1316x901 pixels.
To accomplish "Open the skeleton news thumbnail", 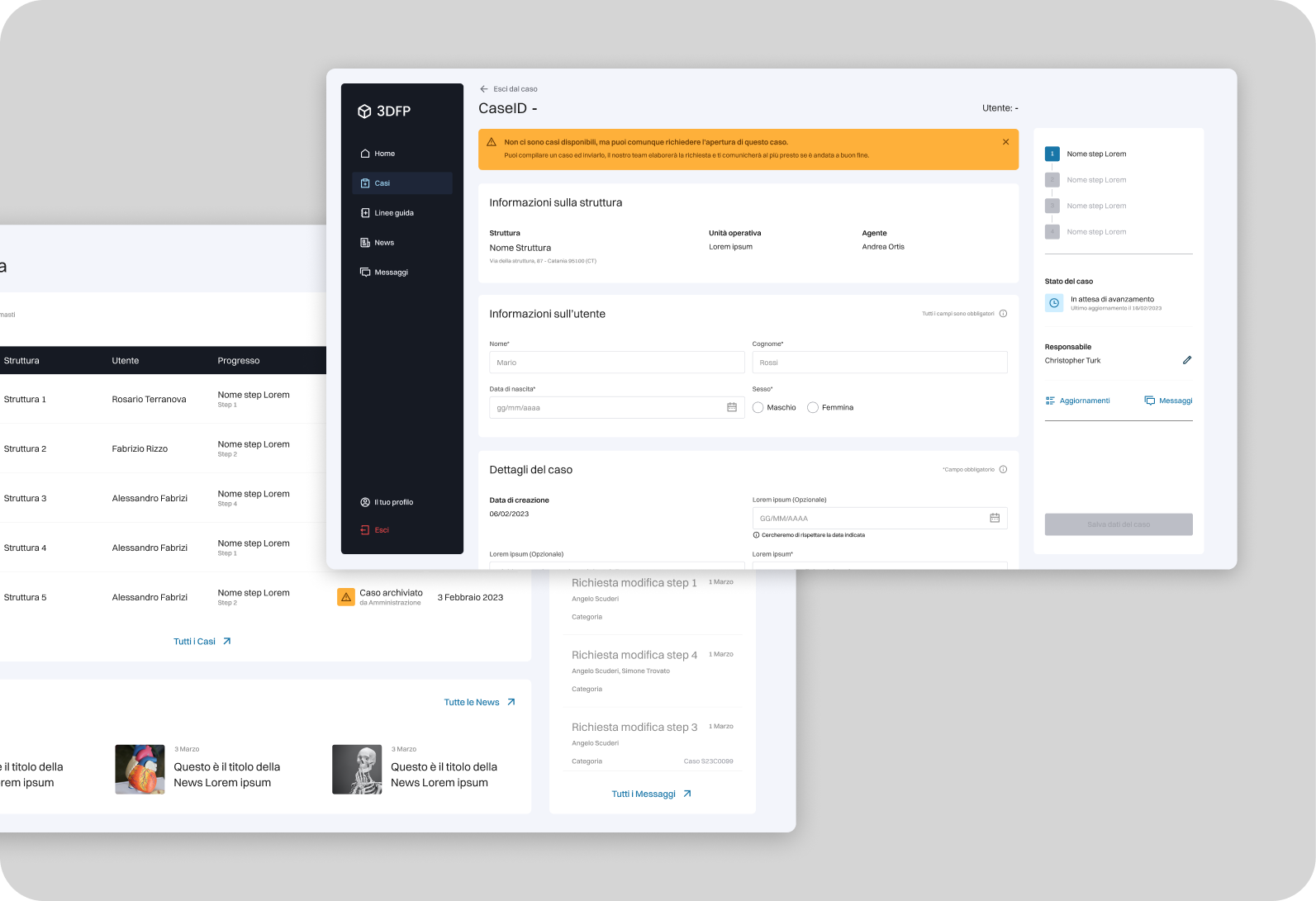I will pos(357,770).
